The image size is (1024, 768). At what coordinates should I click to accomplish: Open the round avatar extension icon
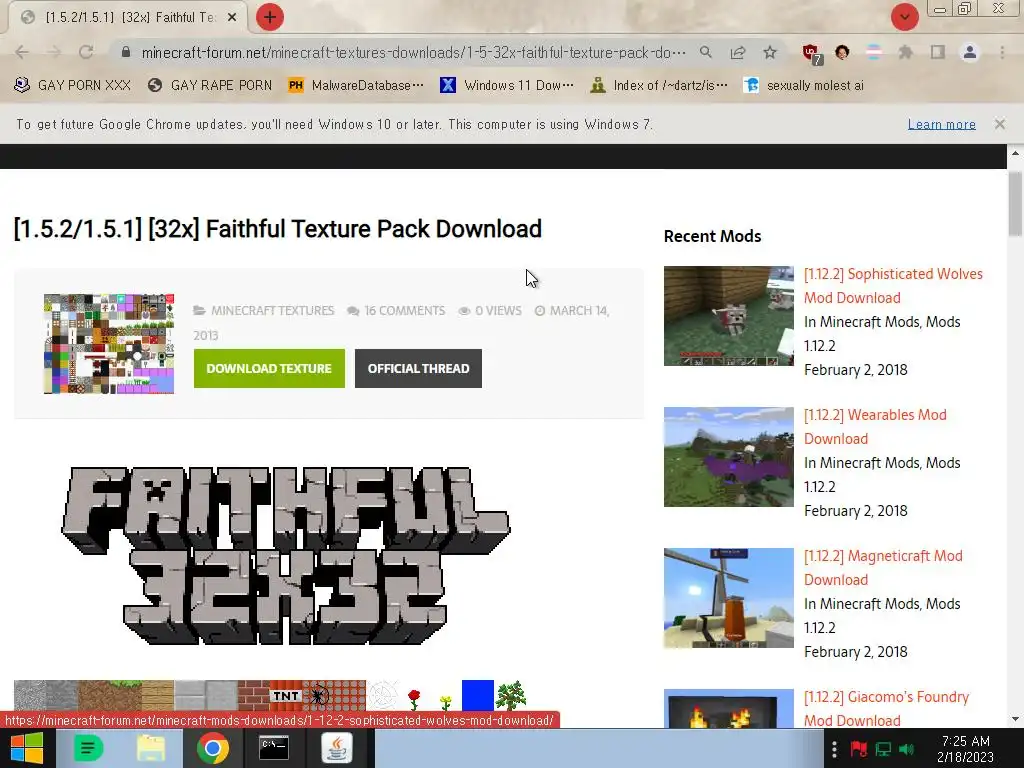(x=842, y=52)
